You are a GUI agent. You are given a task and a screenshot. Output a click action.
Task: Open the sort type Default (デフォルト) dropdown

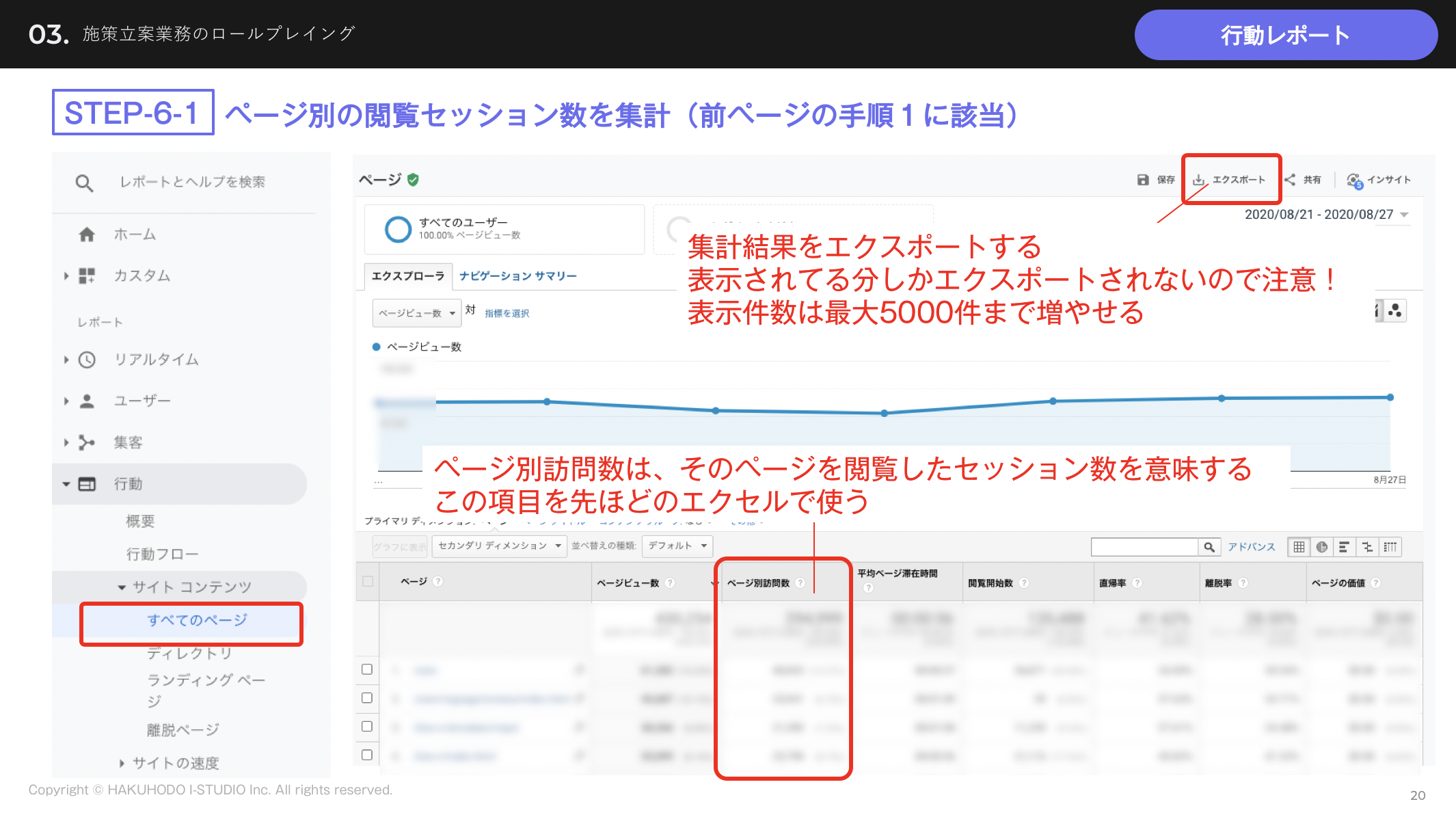[677, 546]
